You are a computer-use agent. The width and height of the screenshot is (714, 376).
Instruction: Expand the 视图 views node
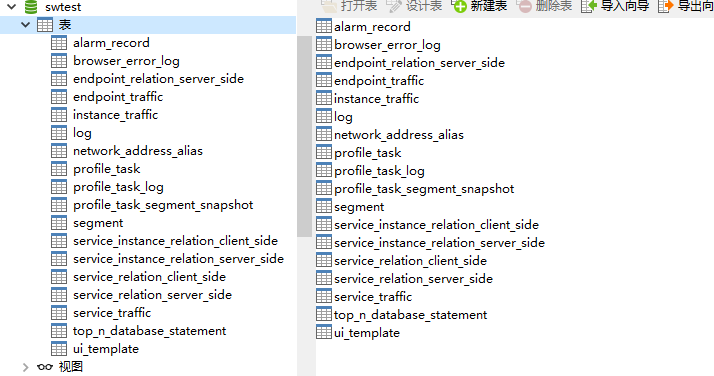tap(26, 367)
